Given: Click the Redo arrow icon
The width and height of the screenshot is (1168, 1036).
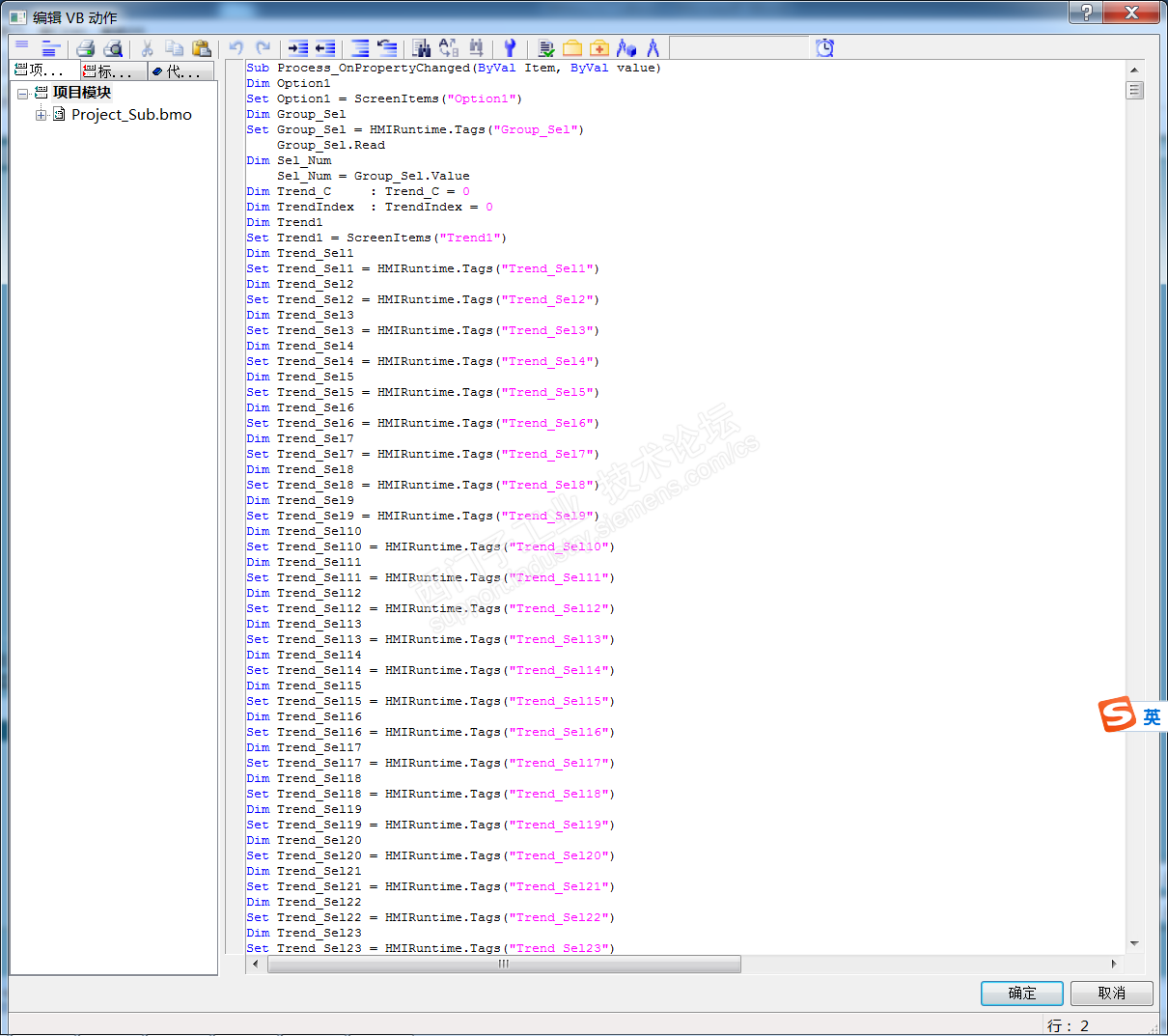Looking at the screenshot, I should click(x=264, y=47).
